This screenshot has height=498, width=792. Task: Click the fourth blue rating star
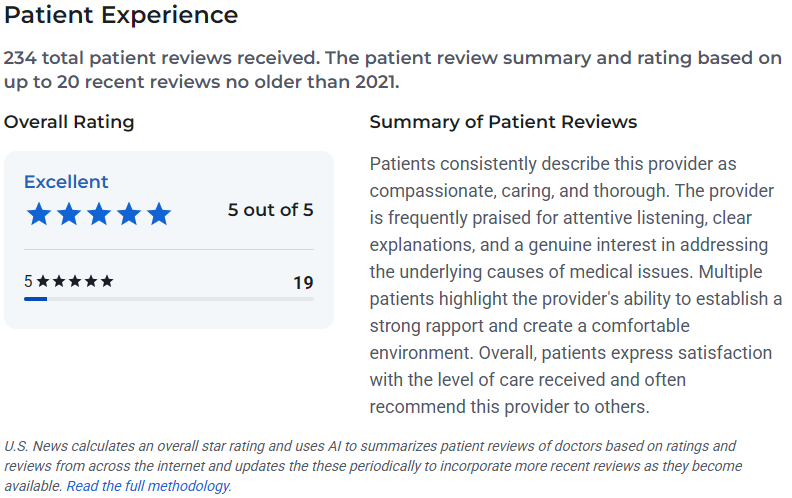point(129,214)
